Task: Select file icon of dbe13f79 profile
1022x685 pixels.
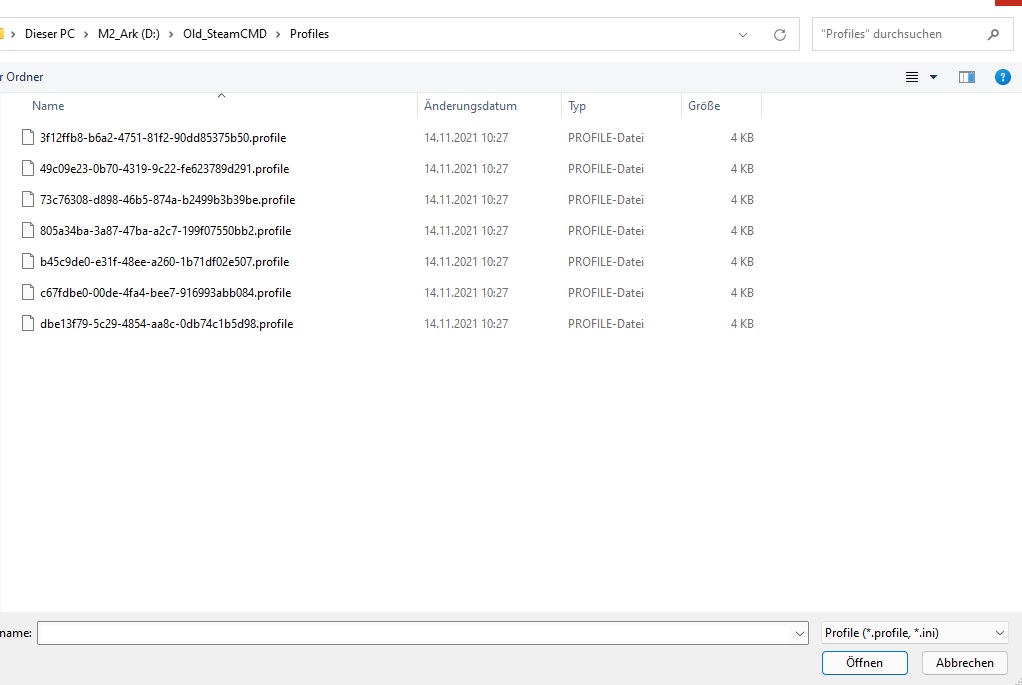Action: tap(27, 323)
